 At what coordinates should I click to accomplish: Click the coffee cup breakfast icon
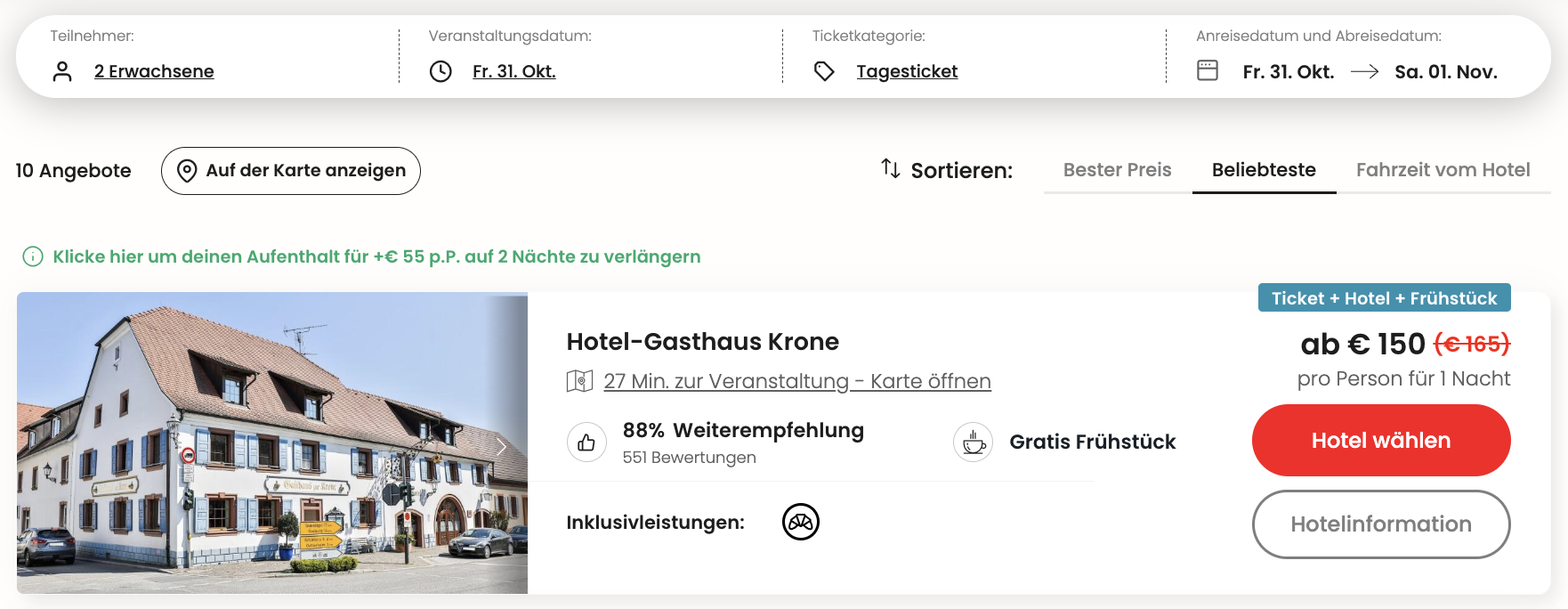974,442
